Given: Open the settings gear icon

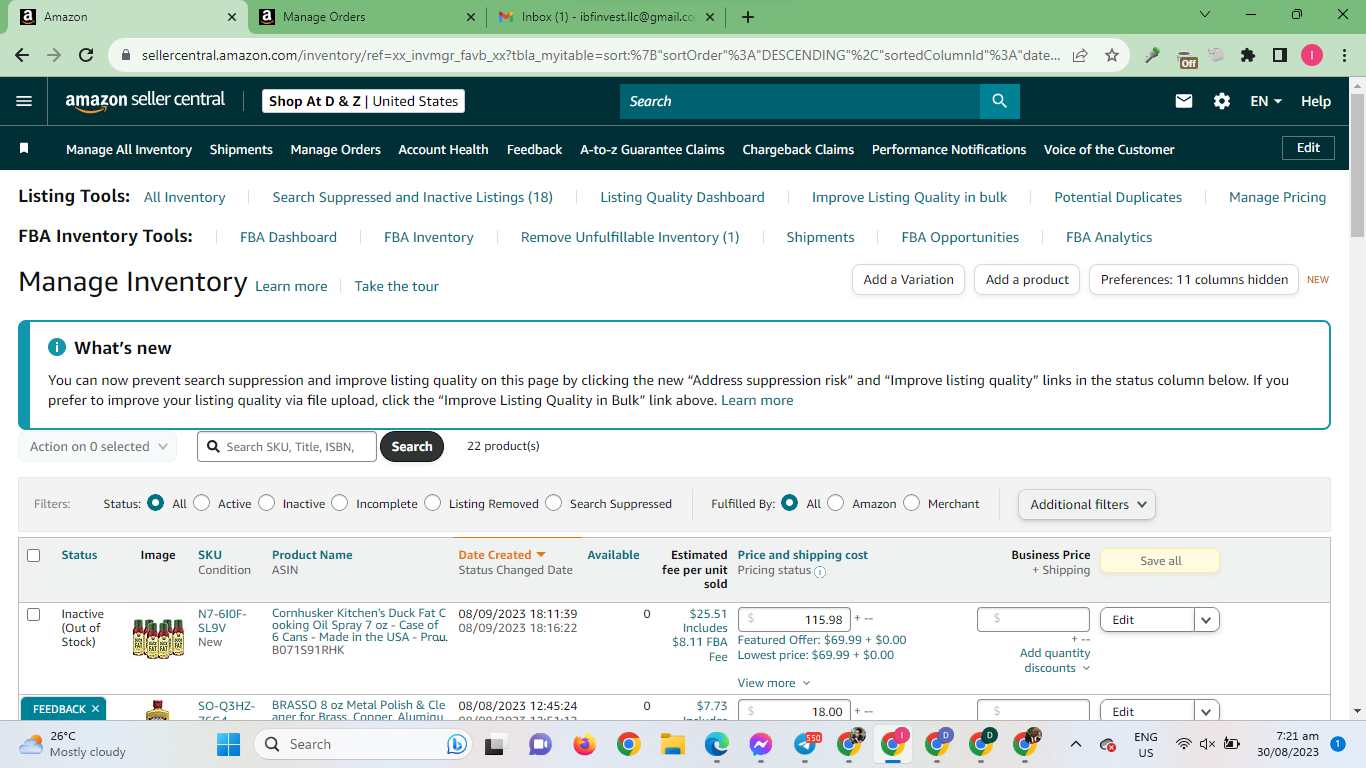Looking at the screenshot, I should point(1221,101).
